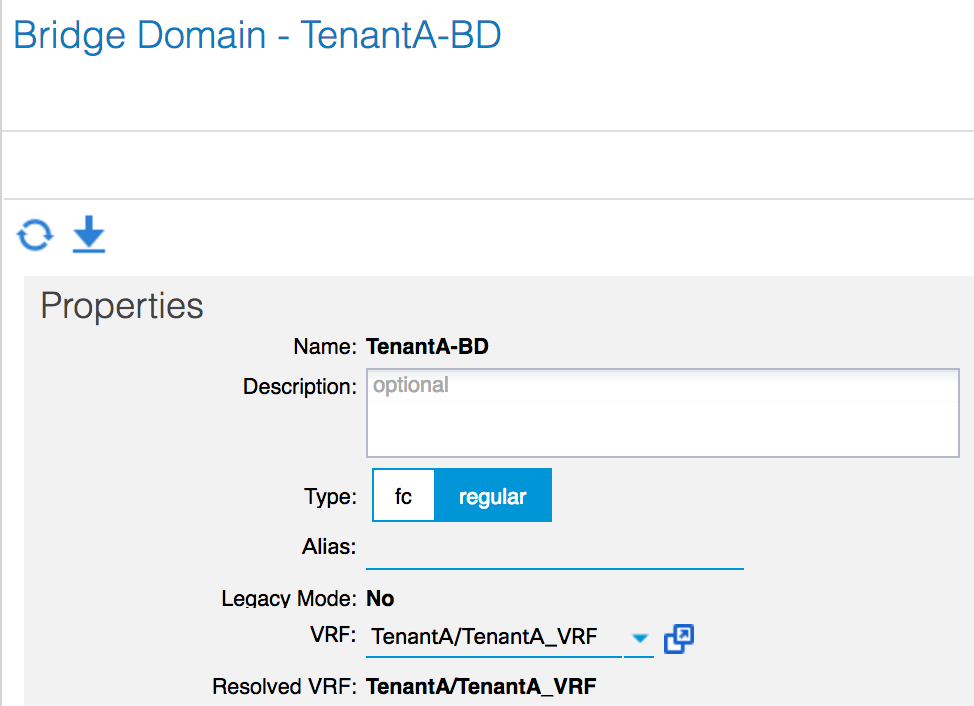The image size is (974, 706).
Task: Click the bold TenantA-BD name value
Action: coord(427,346)
